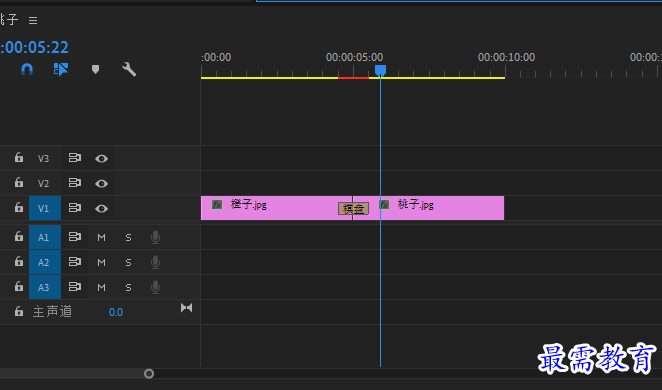Toggle sync lock on V3

pos(75,158)
